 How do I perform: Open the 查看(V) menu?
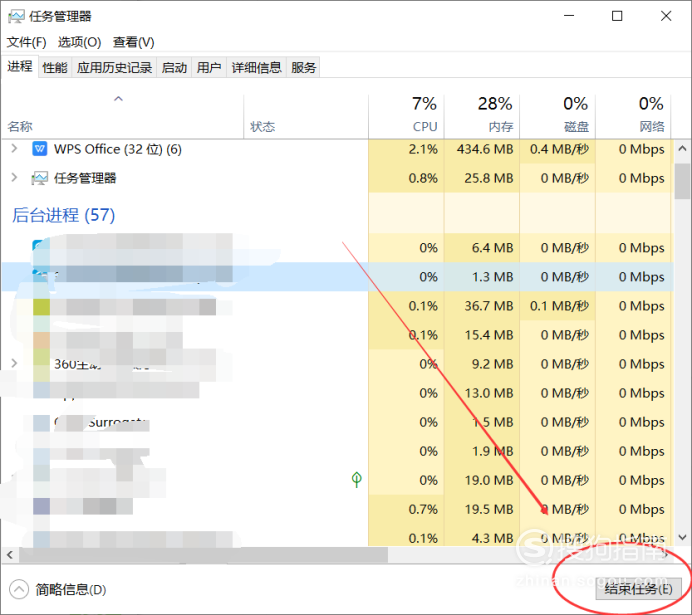tap(134, 42)
